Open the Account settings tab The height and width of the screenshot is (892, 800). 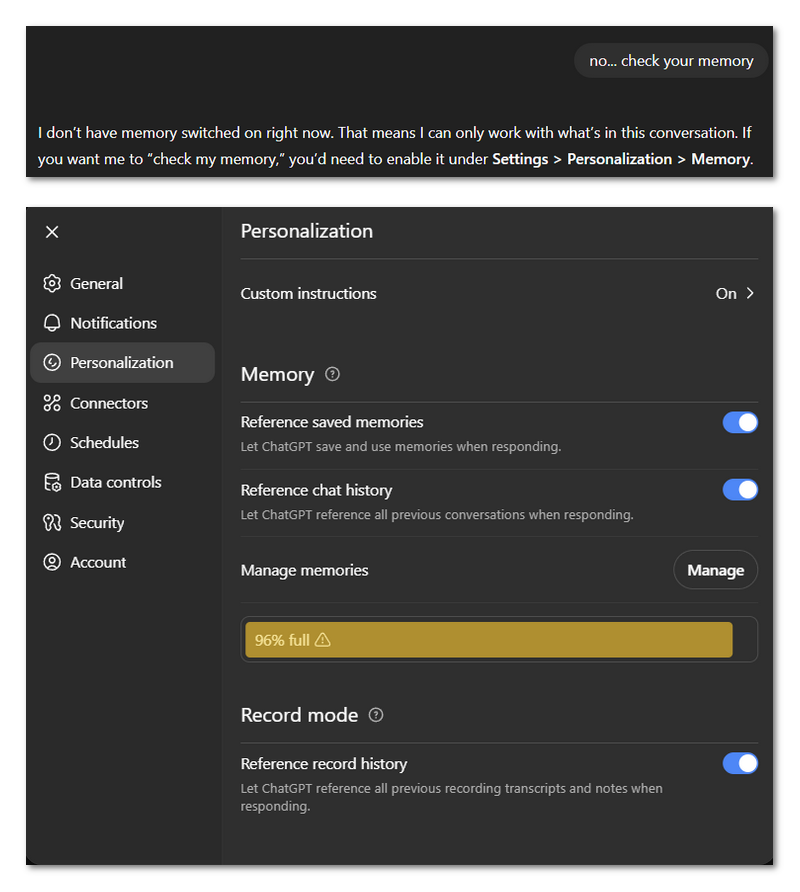click(x=122, y=562)
